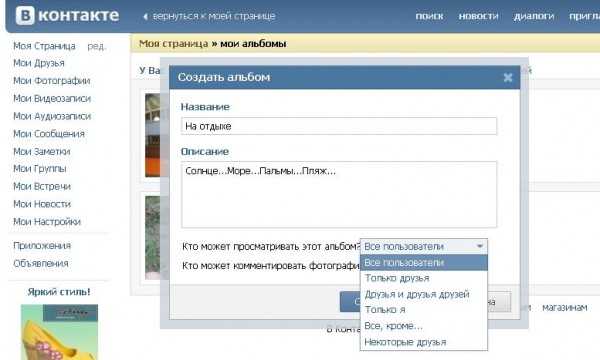Go to Мои Фотографии in sidebar
This screenshot has width=600, height=360.
coord(52,81)
